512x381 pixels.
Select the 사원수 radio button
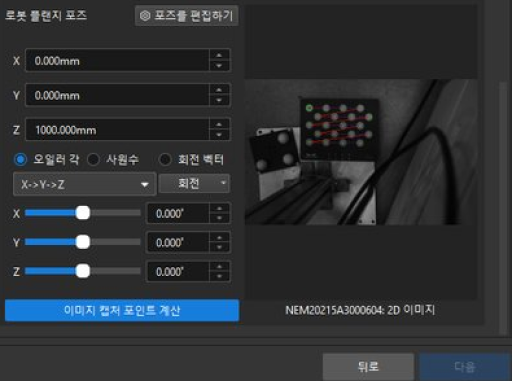click(93, 160)
